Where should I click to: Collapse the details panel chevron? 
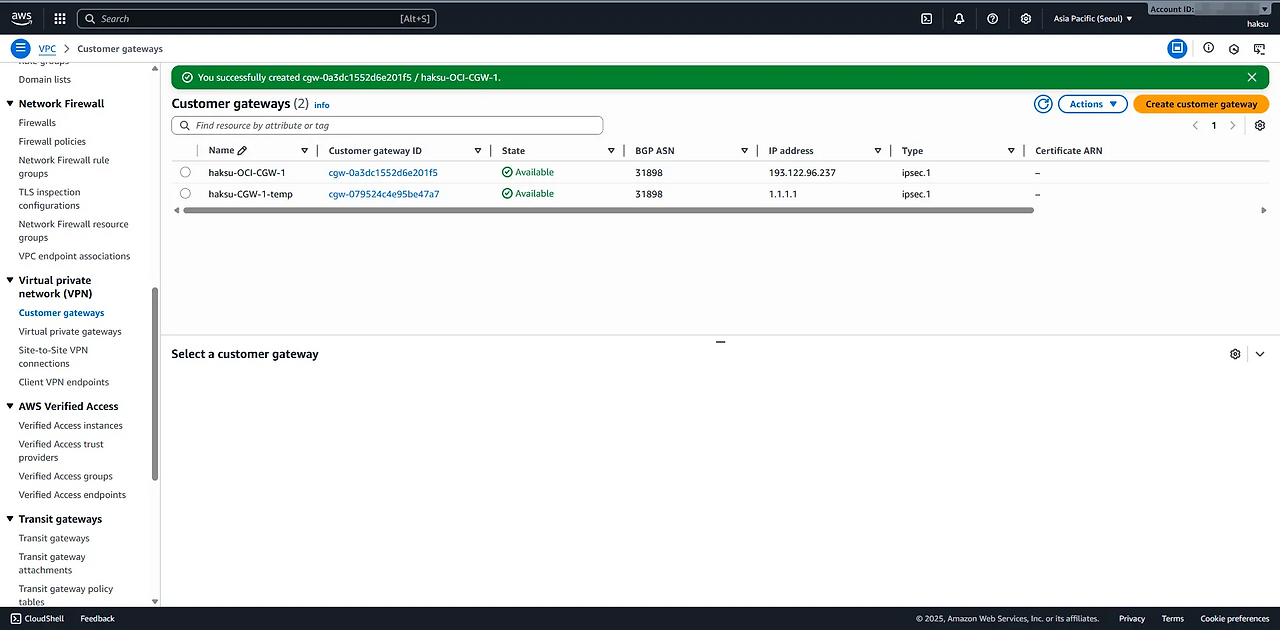[x=1260, y=354]
